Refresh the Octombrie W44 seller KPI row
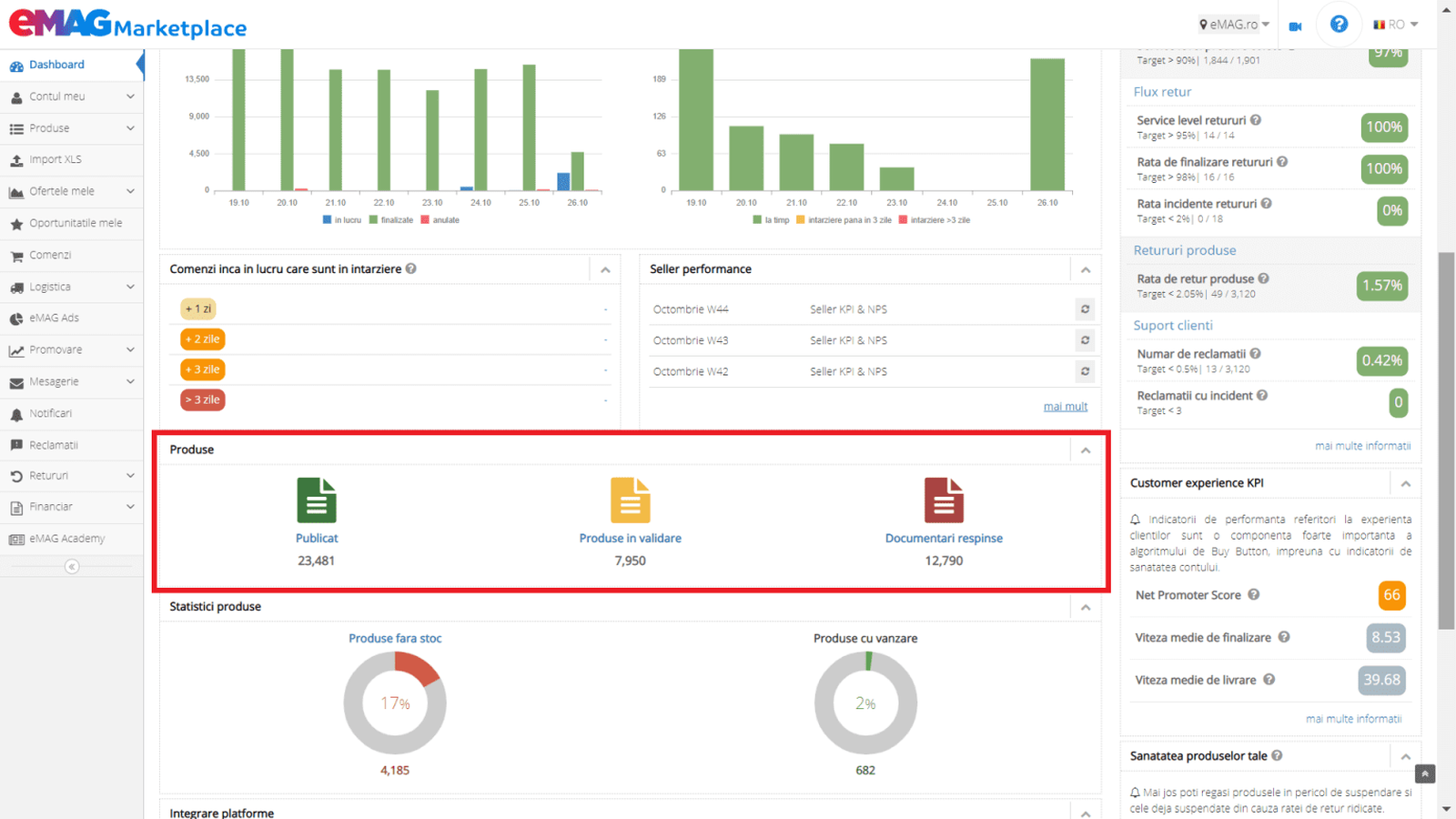1456x819 pixels. click(1085, 309)
